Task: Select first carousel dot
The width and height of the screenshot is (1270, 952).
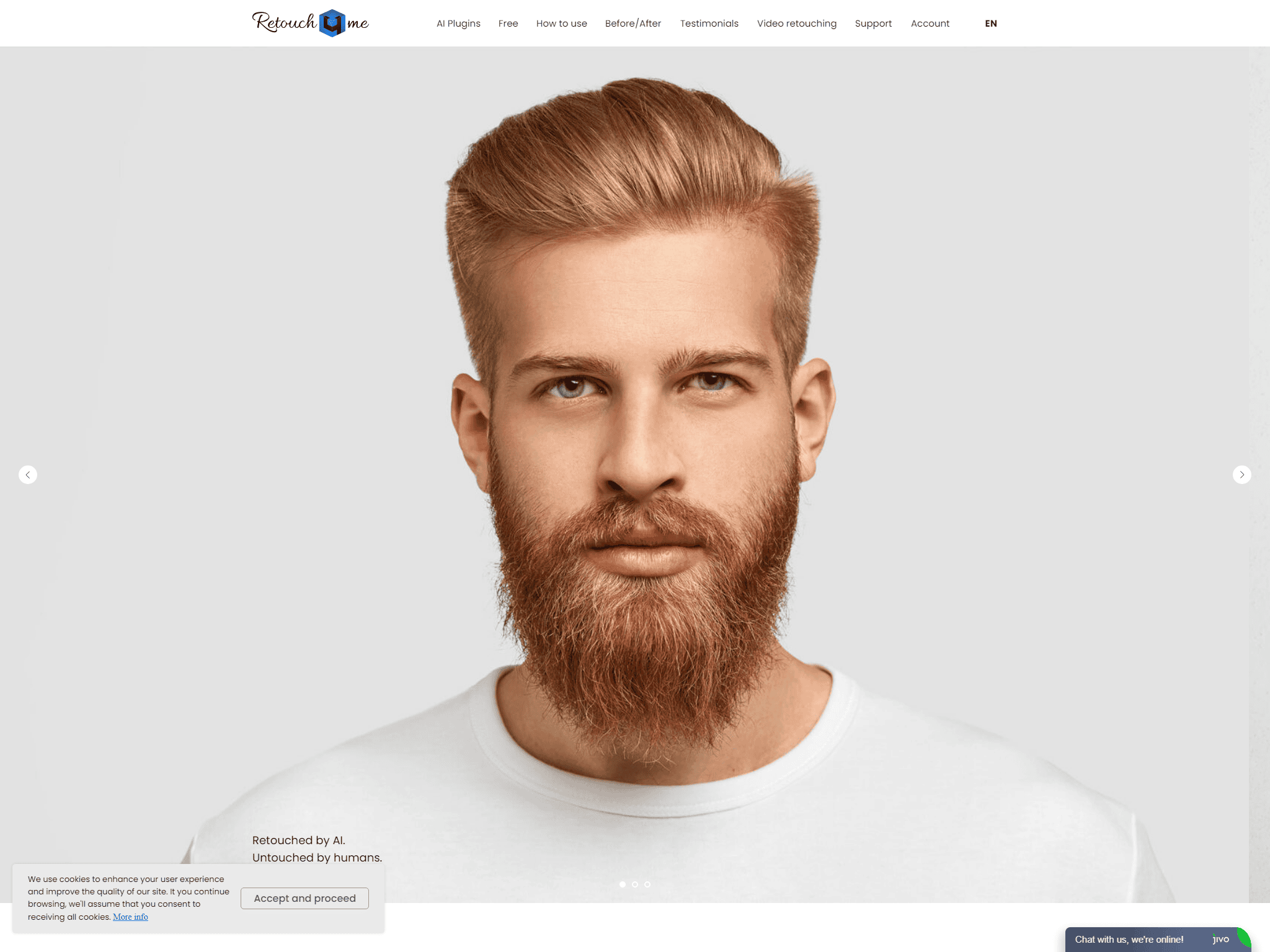Action: click(623, 884)
